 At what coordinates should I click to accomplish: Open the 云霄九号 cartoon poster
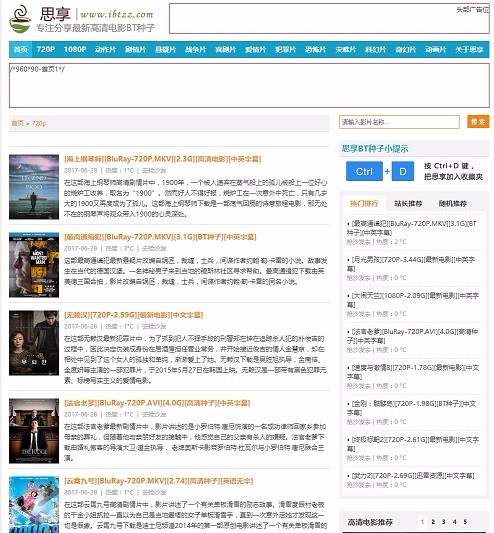tap(34, 504)
